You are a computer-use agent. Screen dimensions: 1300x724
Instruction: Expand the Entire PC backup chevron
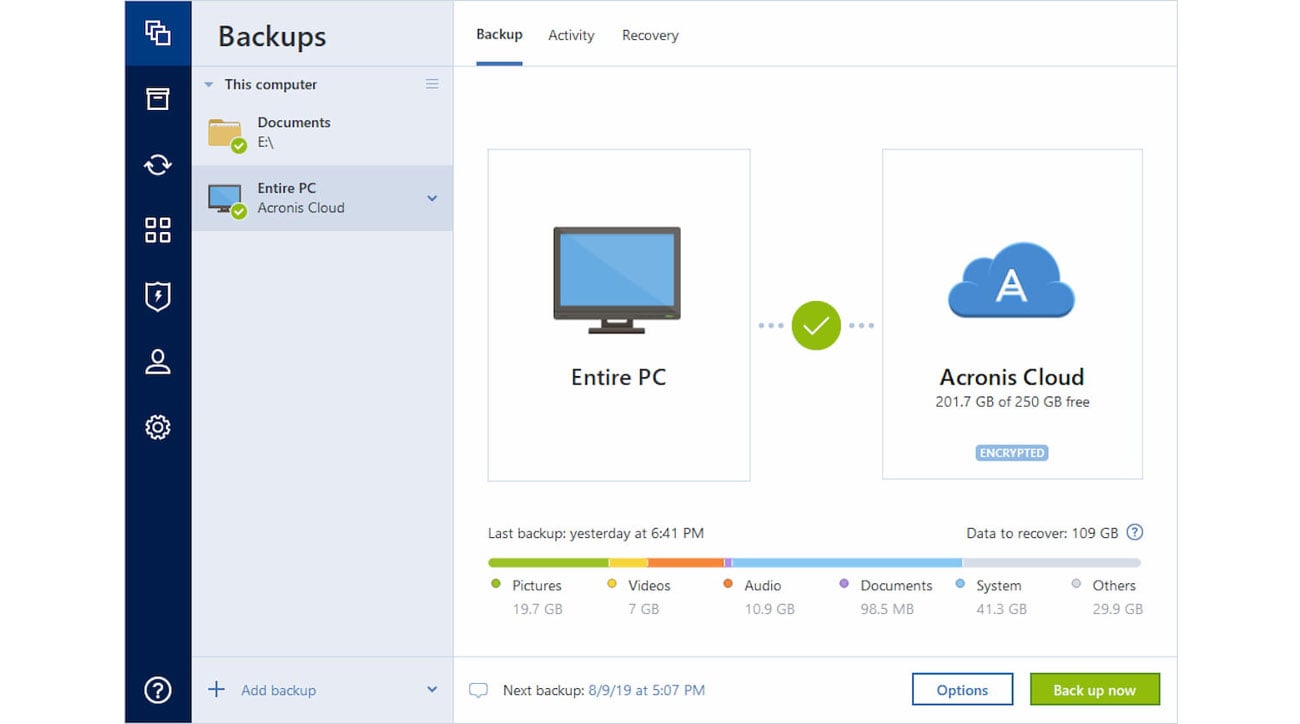(x=432, y=198)
